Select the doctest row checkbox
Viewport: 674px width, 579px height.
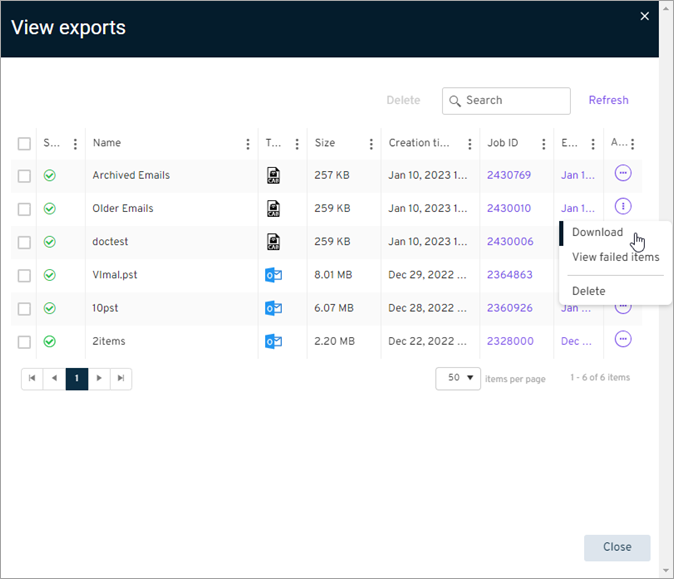pyautogui.click(x=24, y=242)
